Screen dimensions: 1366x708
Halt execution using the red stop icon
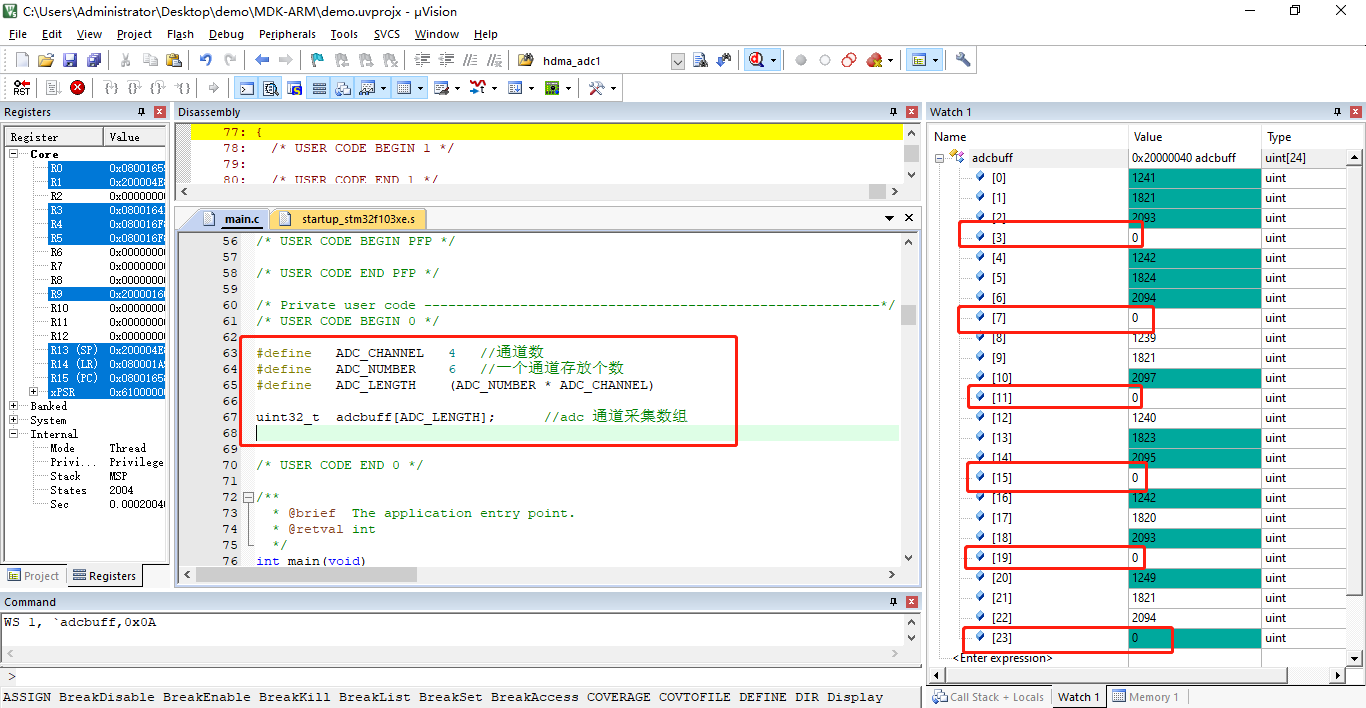(77, 87)
